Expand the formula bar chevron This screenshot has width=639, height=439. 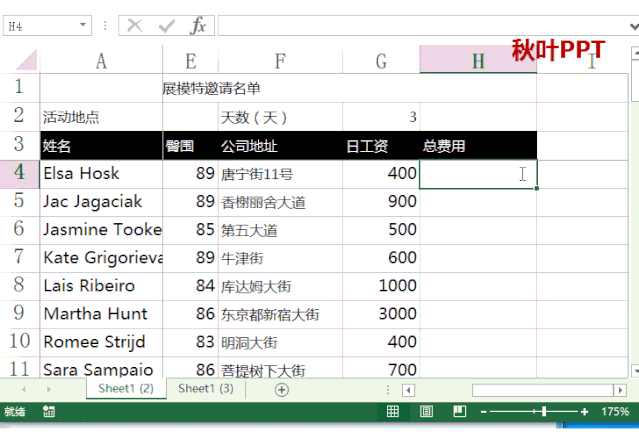coord(634,27)
